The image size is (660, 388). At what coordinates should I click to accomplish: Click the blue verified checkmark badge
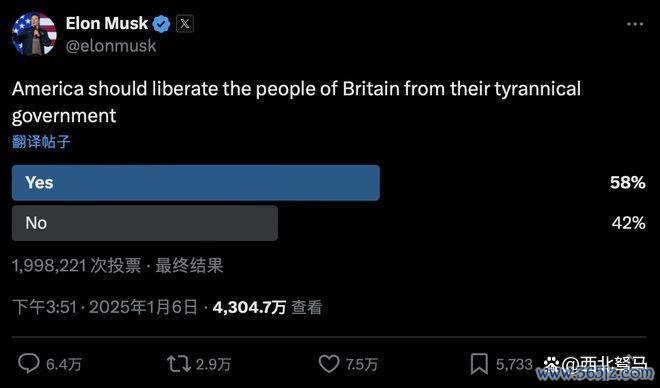coord(161,24)
